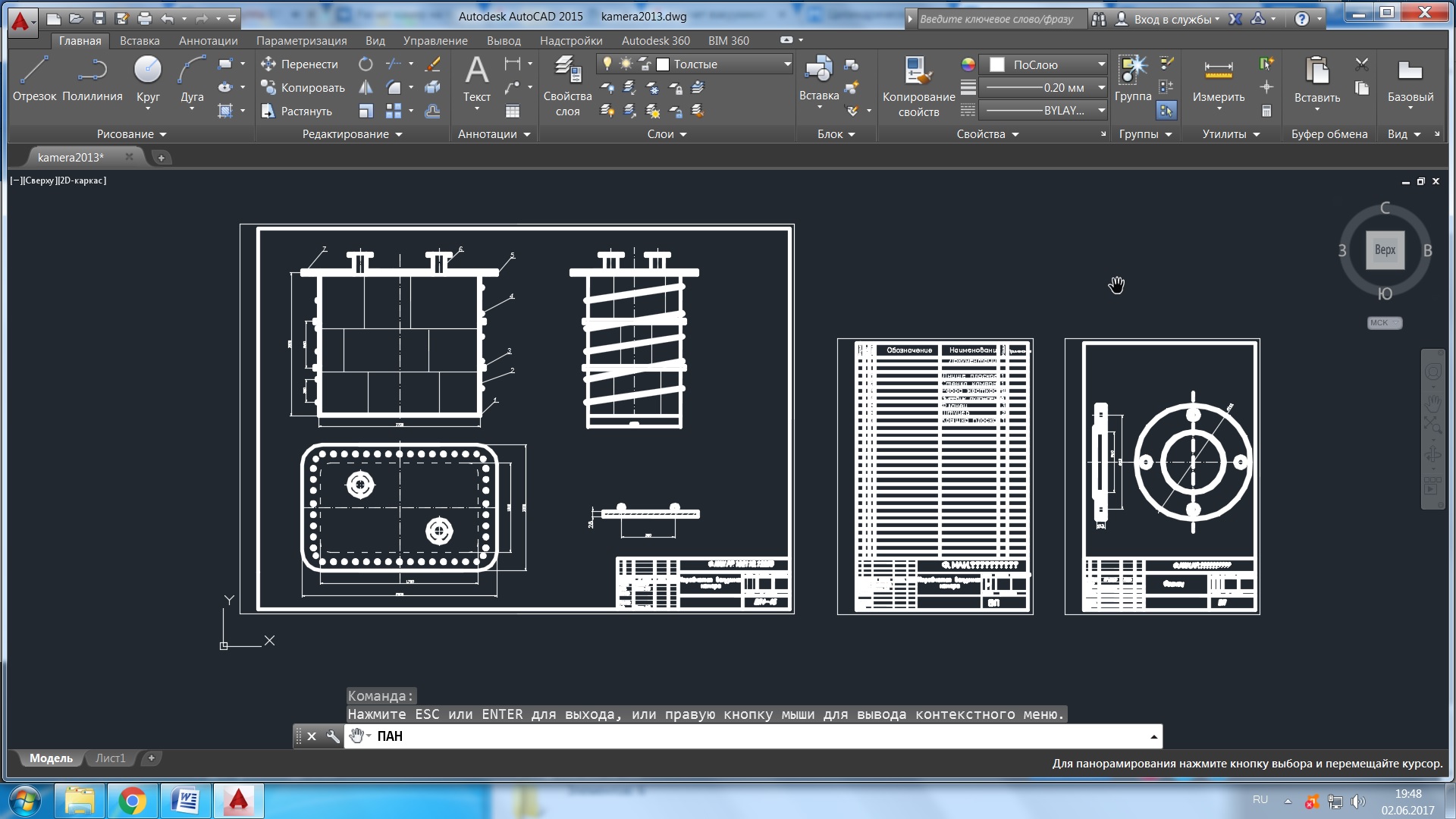Select the Главная (Home) ribbon tab
1456x819 pixels.
79,40
